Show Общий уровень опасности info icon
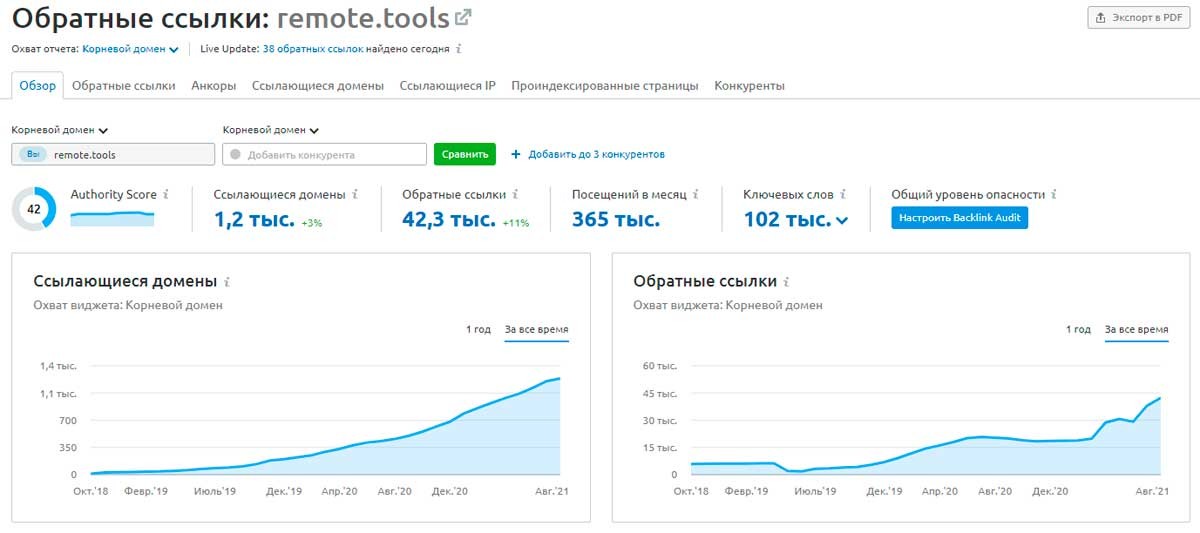1200x533 pixels. click(1054, 194)
